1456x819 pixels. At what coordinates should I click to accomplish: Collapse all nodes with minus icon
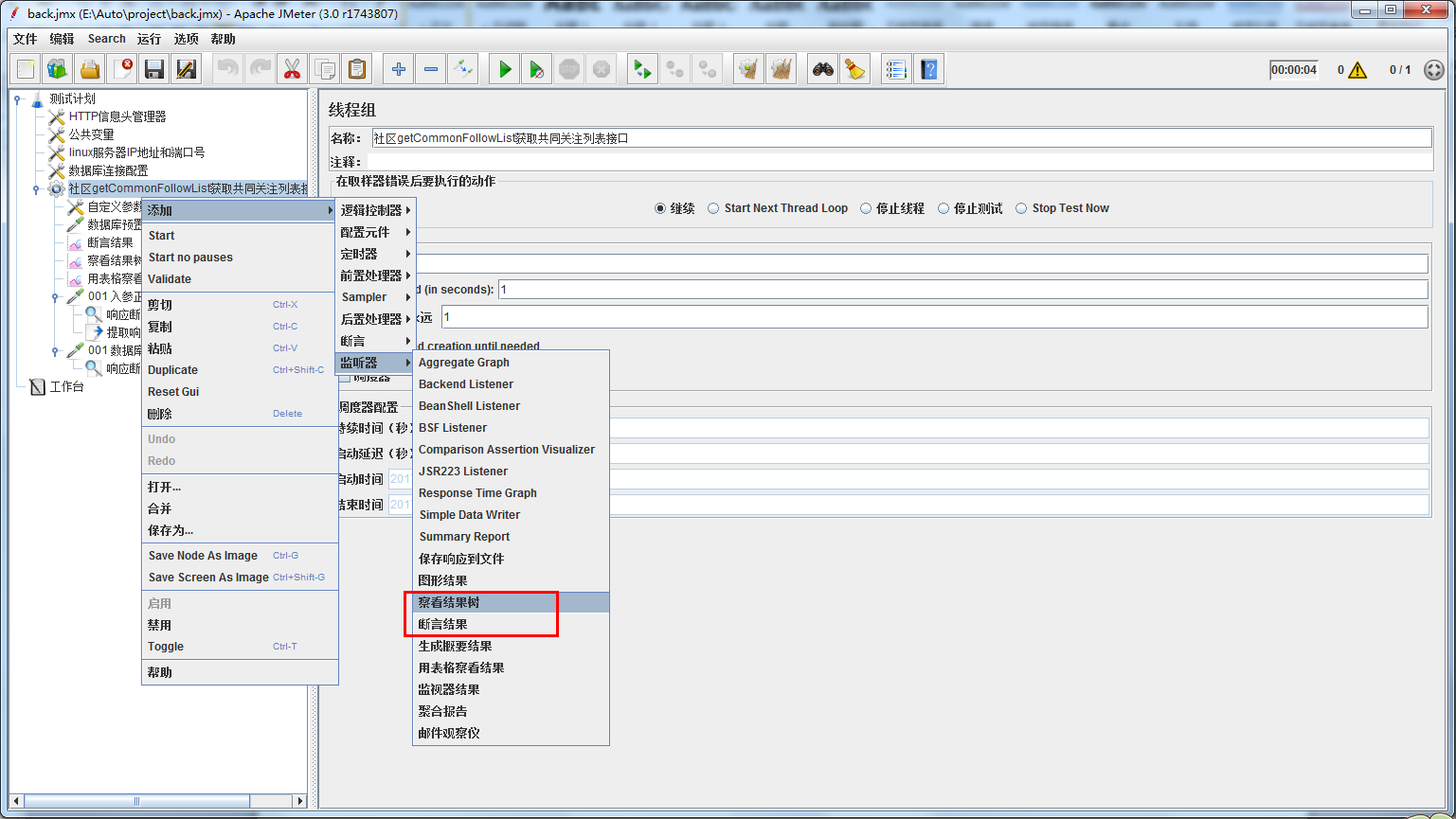pyautogui.click(x=431, y=69)
